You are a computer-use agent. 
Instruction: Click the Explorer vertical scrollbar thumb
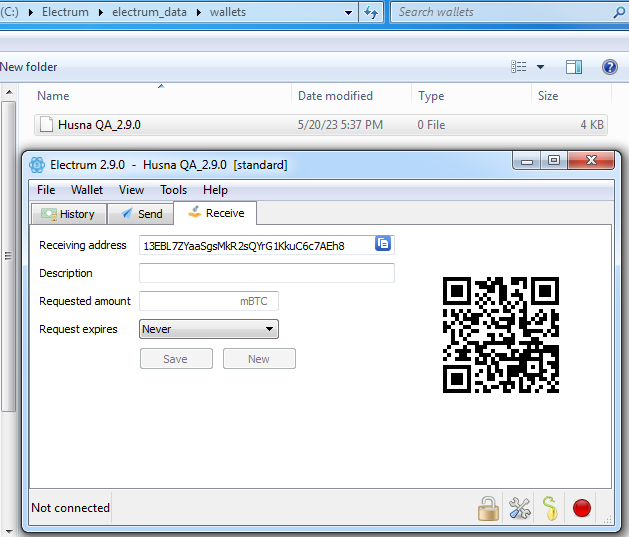[x=8, y=256]
